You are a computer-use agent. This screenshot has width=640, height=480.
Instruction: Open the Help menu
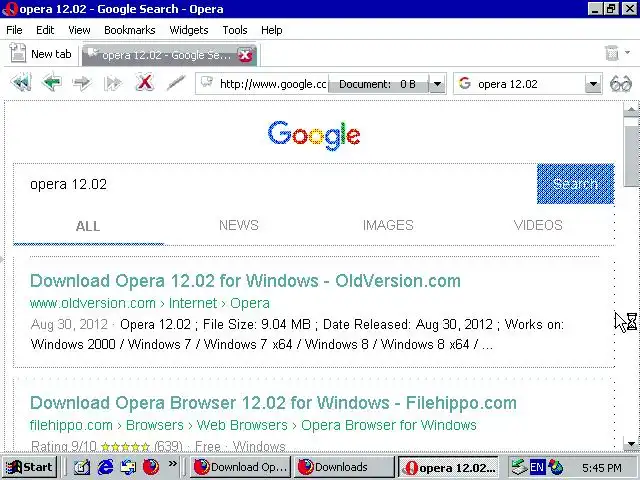click(x=271, y=30)
